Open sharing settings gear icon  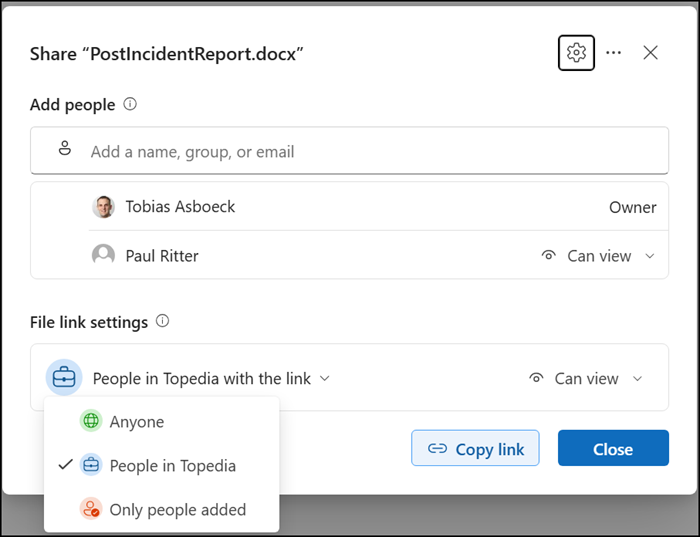point(576,53)
